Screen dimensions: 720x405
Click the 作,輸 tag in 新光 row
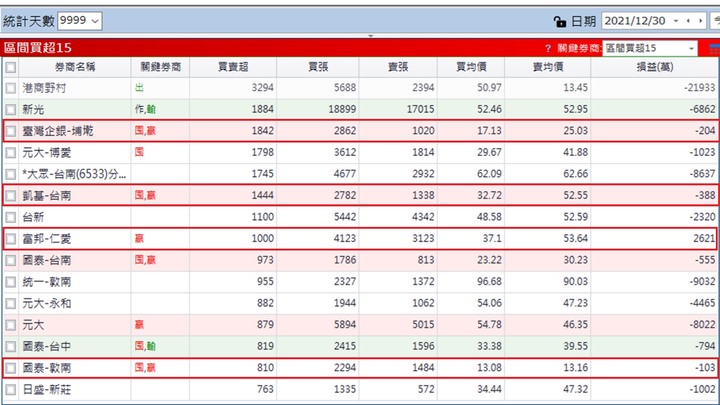tap(145, 109)
